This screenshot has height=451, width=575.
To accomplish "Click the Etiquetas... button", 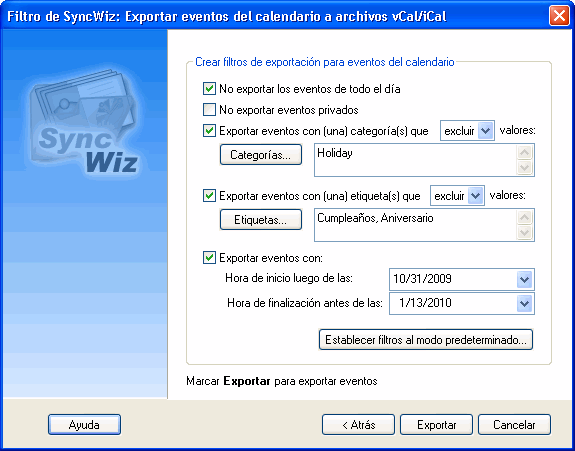I will tap(261, 220).
